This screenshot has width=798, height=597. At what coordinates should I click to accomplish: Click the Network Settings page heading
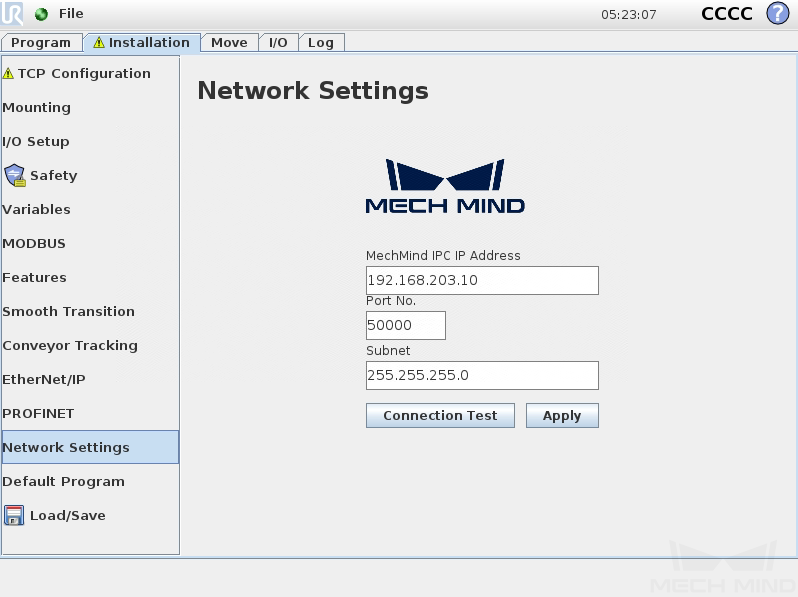[x=312, y=91]
